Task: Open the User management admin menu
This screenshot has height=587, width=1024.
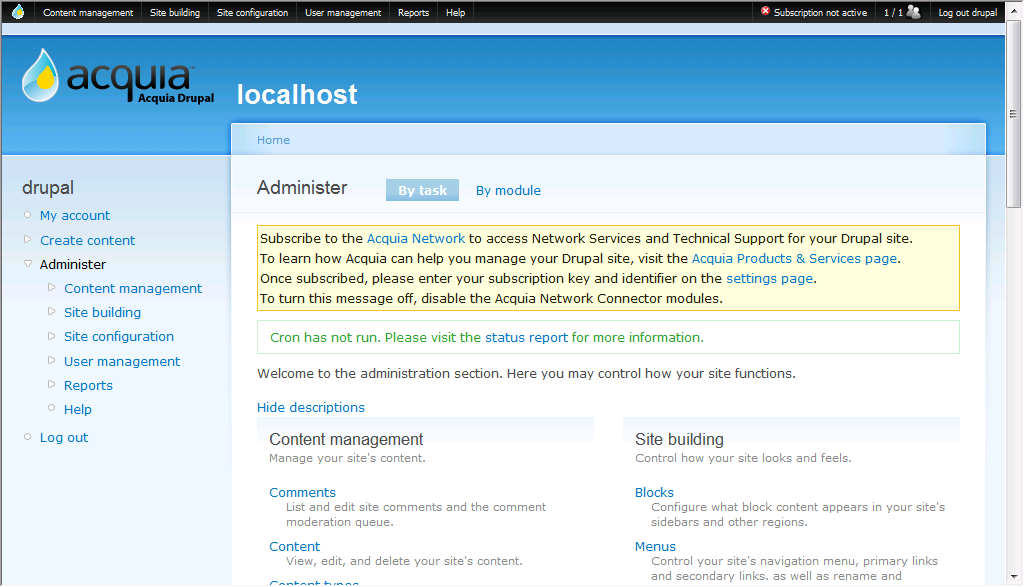Action: tap(343, 12)
